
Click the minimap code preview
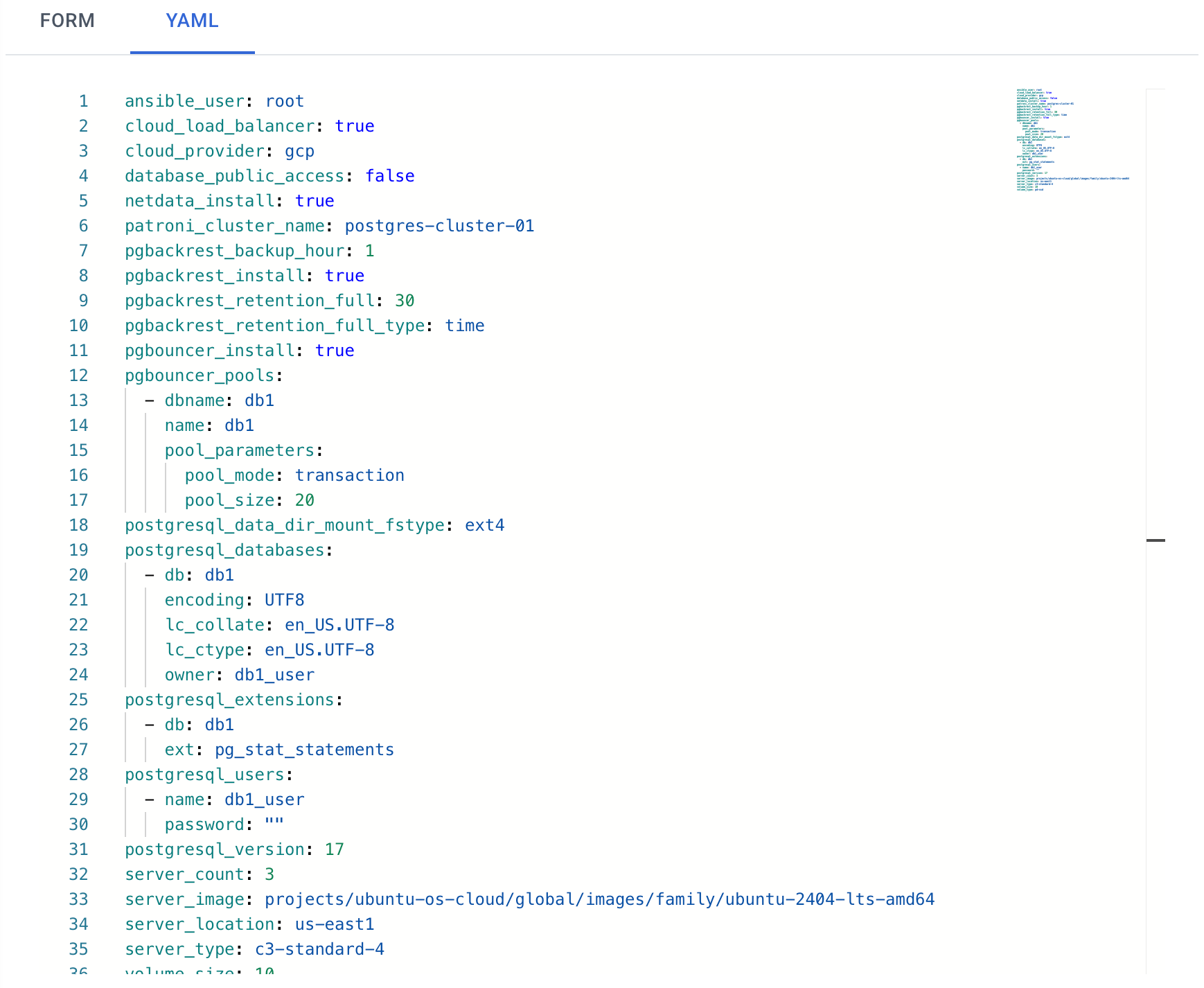pos(1071,139)
